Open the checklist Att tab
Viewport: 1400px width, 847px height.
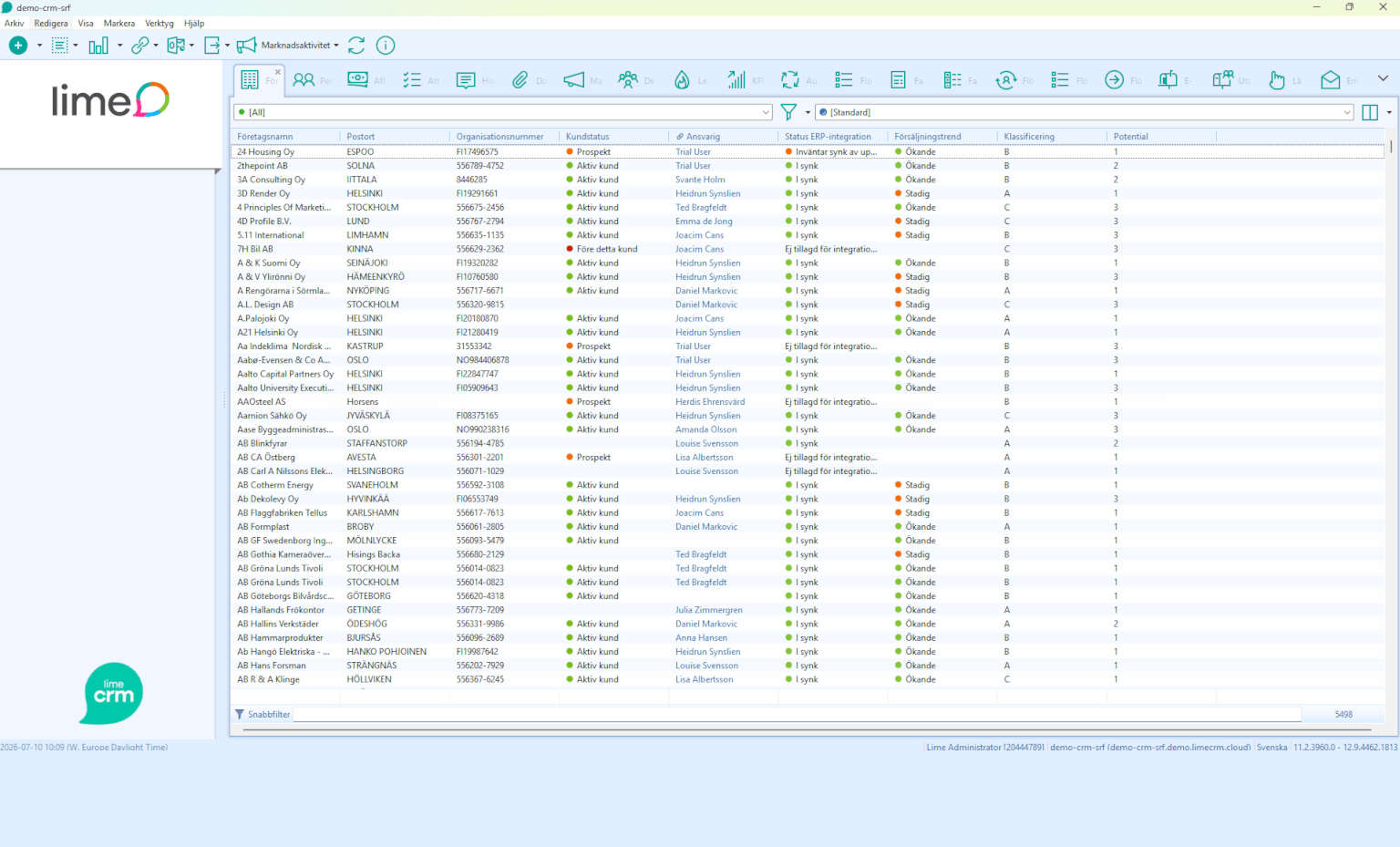coord(420,79)
